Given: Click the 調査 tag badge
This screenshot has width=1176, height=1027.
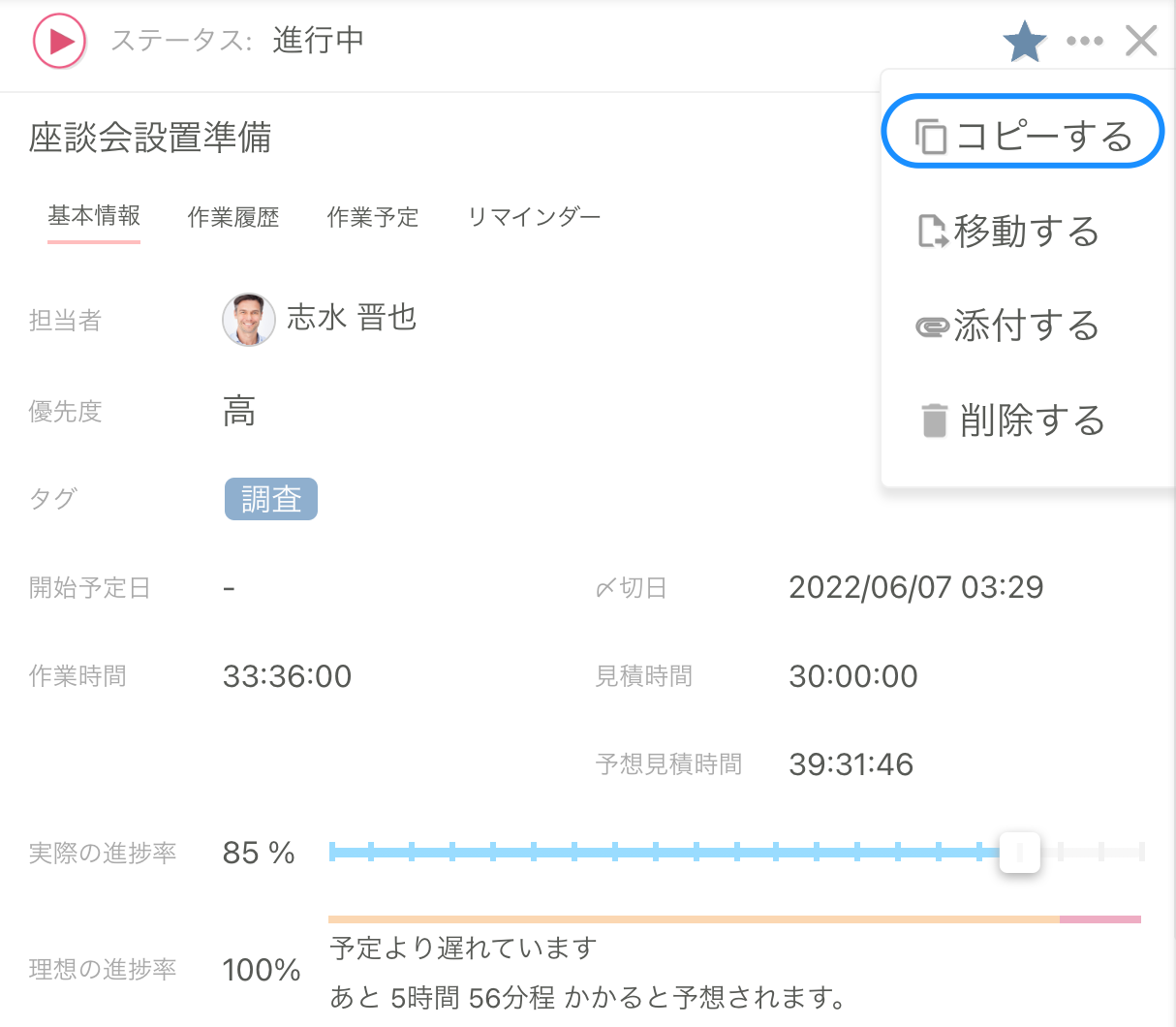Looking at the screenshot, I should (x=270, y=499).
